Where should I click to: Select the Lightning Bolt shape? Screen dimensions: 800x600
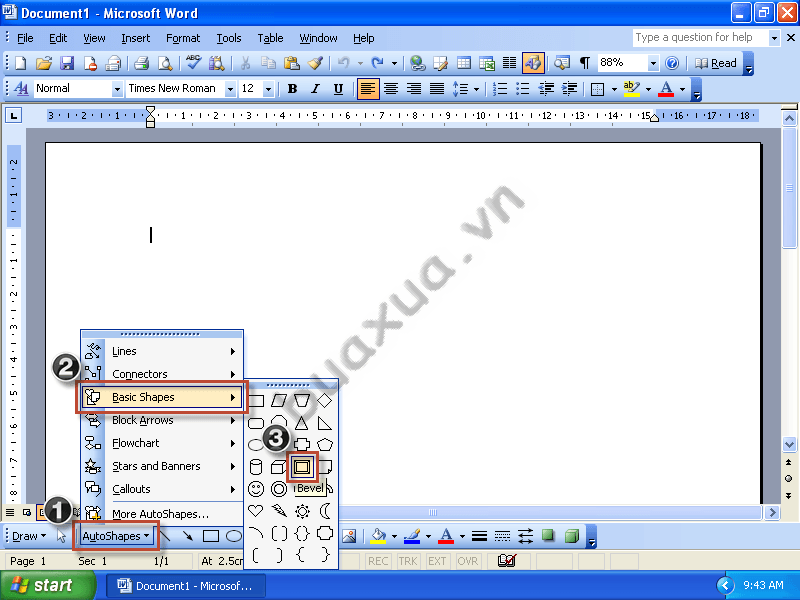click(279, 510)
